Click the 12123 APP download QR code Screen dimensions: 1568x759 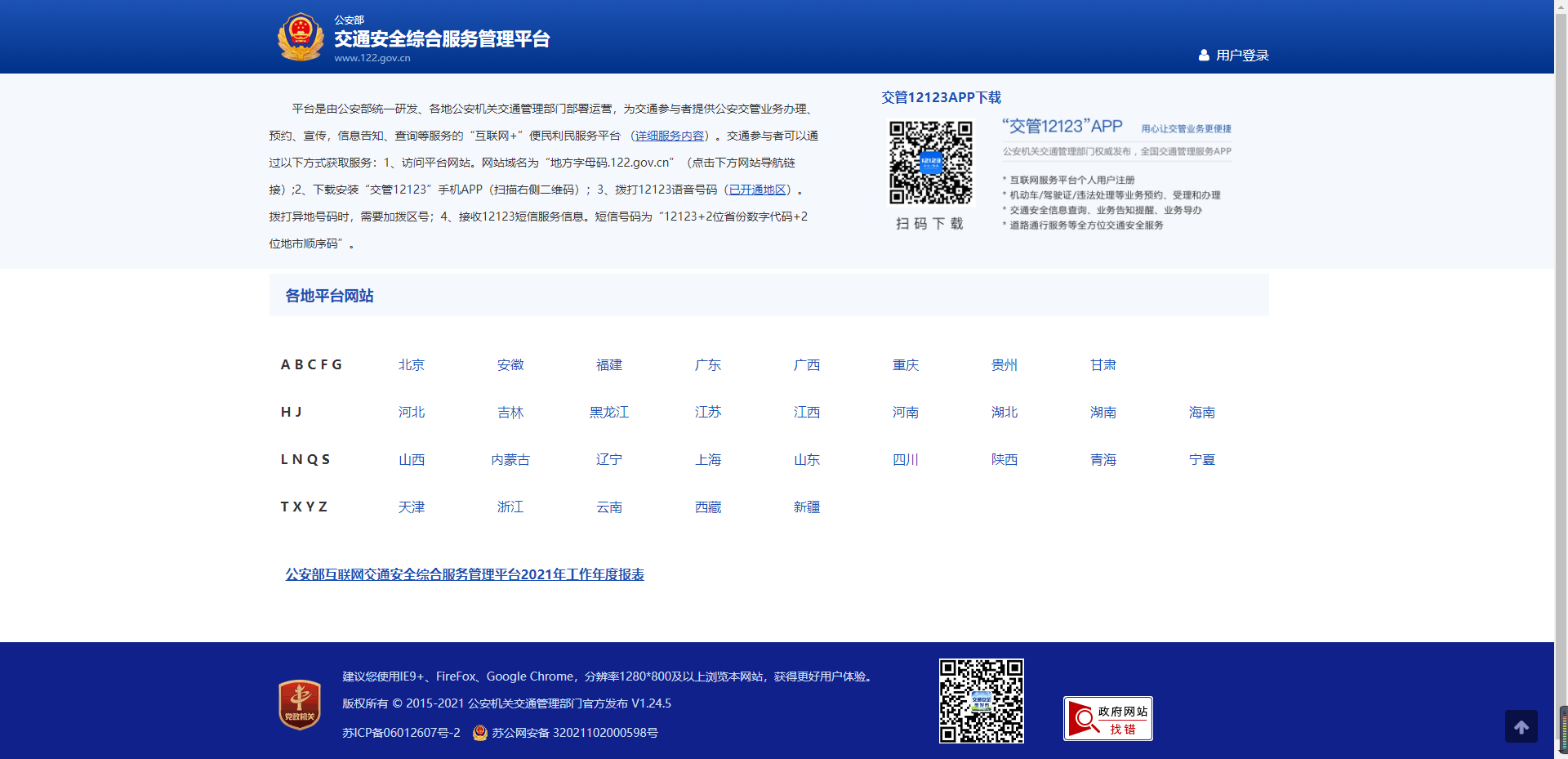tap(930, 163)
